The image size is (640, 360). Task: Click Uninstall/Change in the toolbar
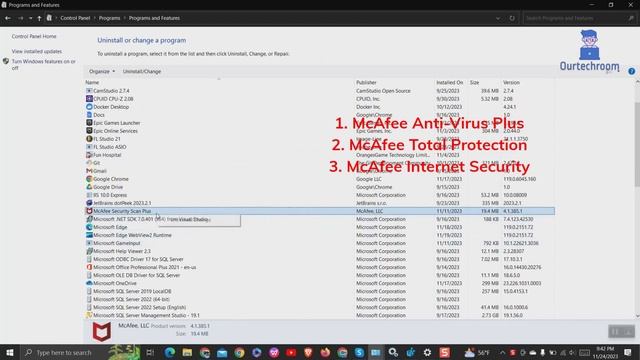(x=142, y=71)
